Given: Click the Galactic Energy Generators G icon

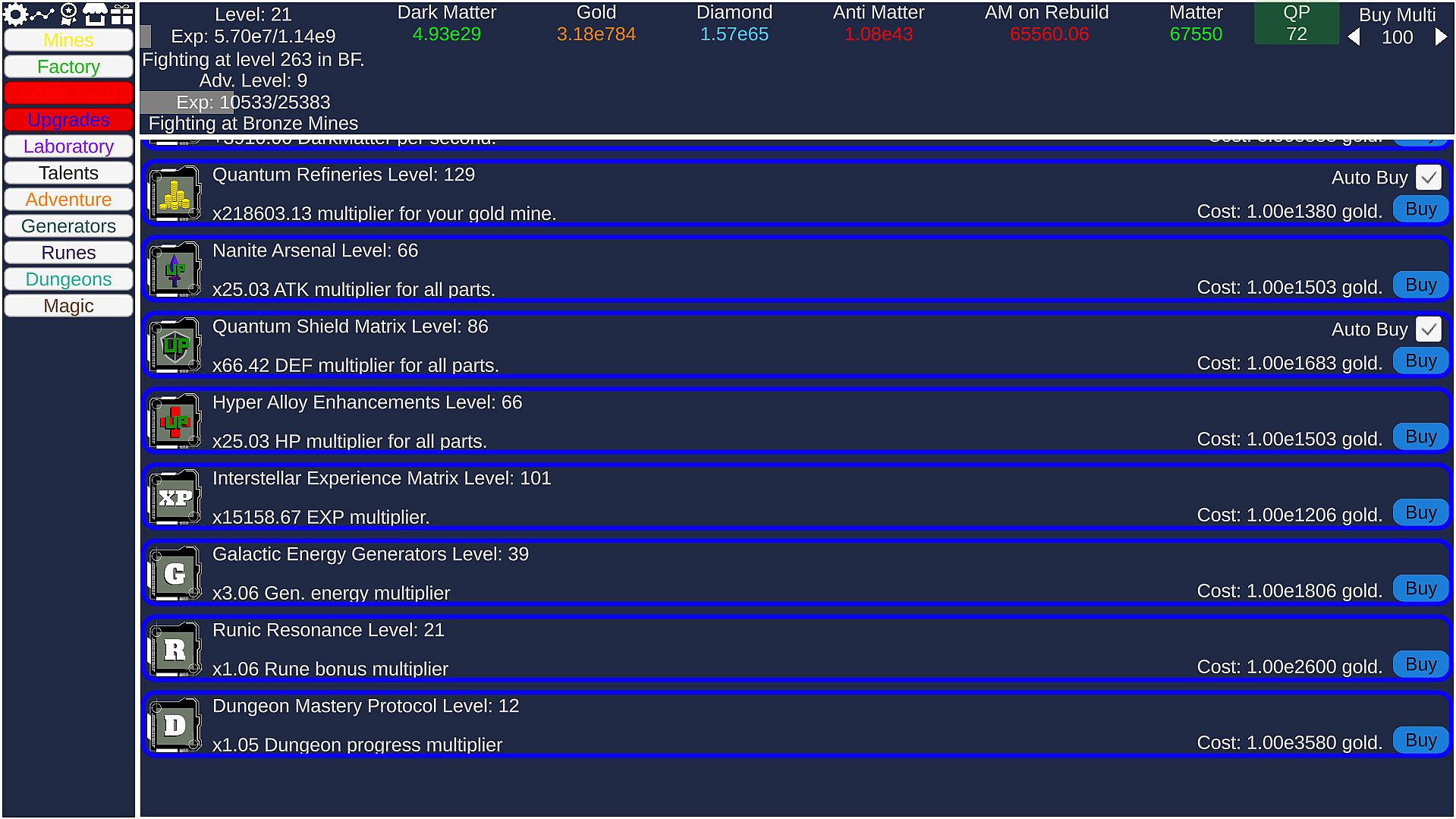Looking at the screenshot, I should point(175,573).
